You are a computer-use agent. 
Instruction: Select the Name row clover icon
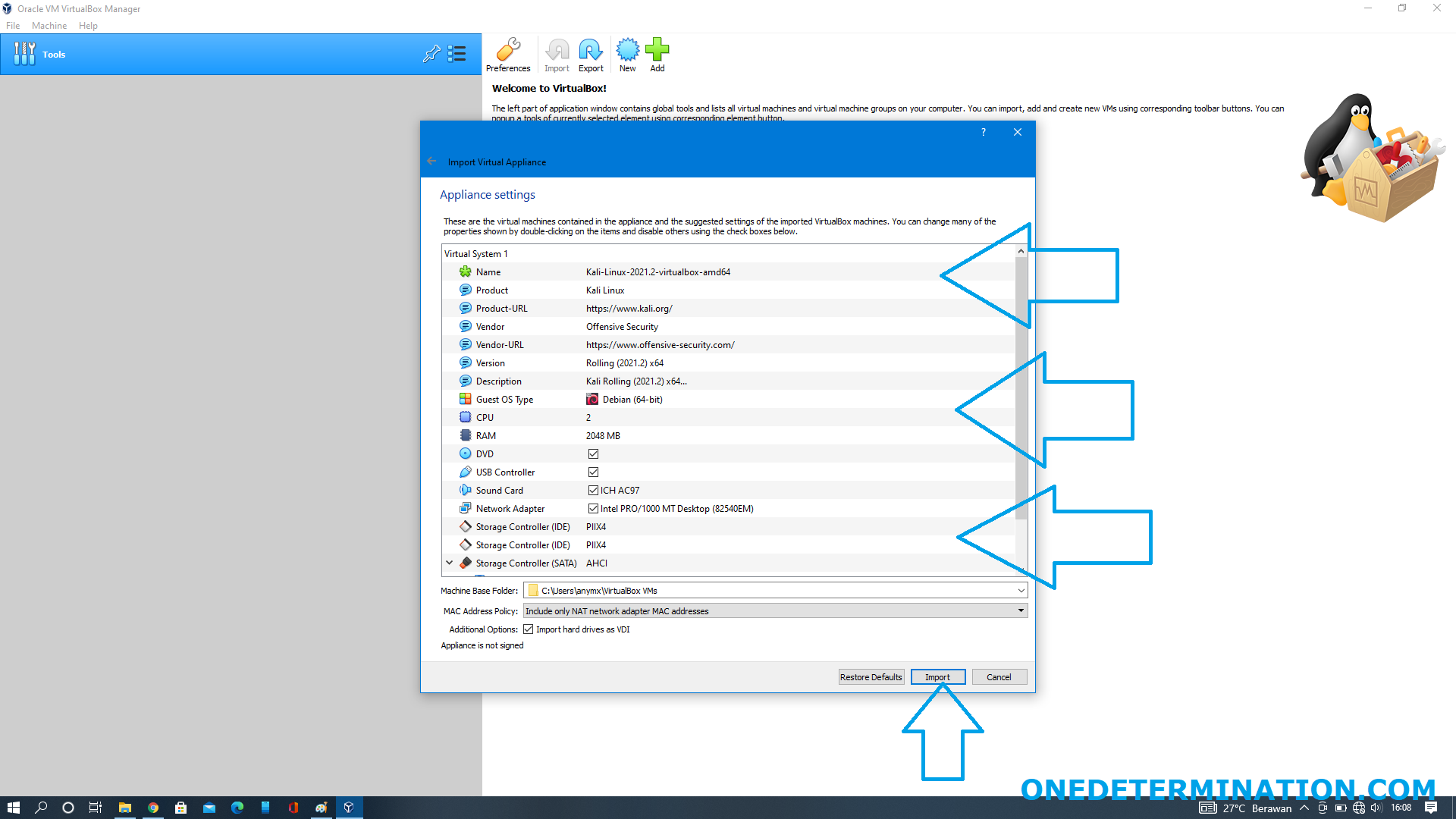(x=466, y=271)
